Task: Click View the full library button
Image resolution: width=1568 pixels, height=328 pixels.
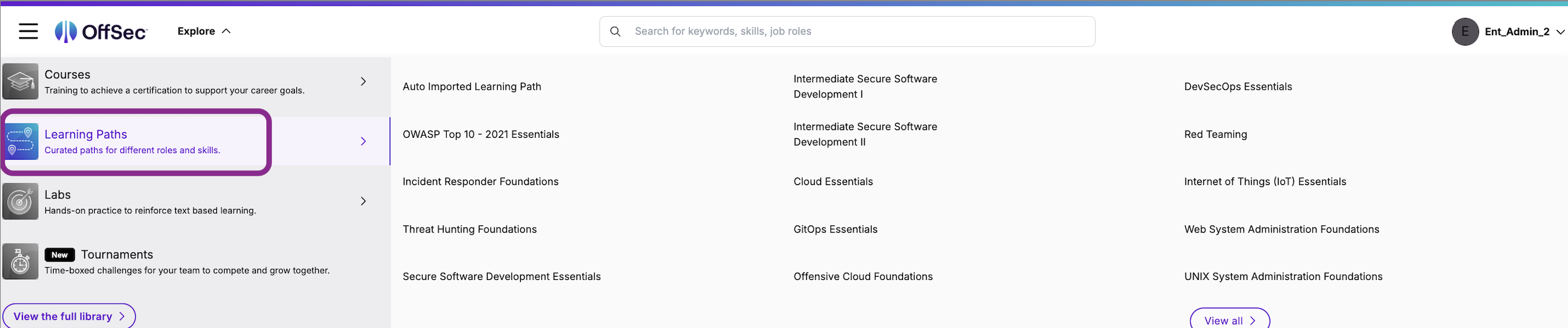Action: (69, 316)
